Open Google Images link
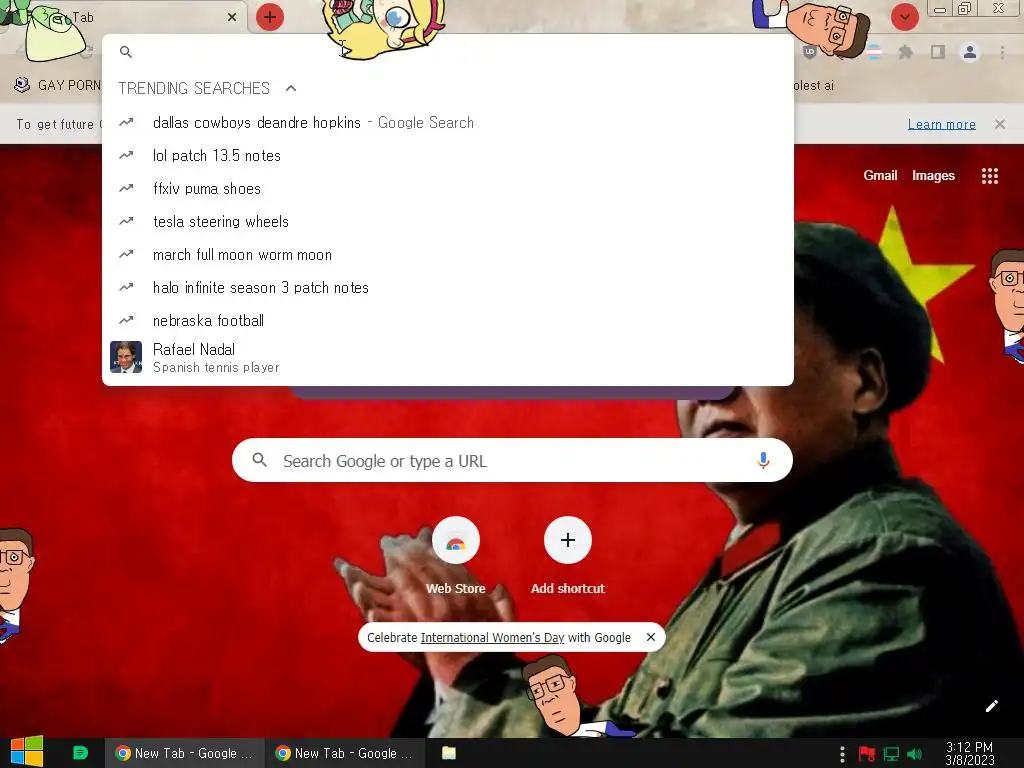Image resolution: width=1024 pixels, height=768 pixels. coord(933,175)
